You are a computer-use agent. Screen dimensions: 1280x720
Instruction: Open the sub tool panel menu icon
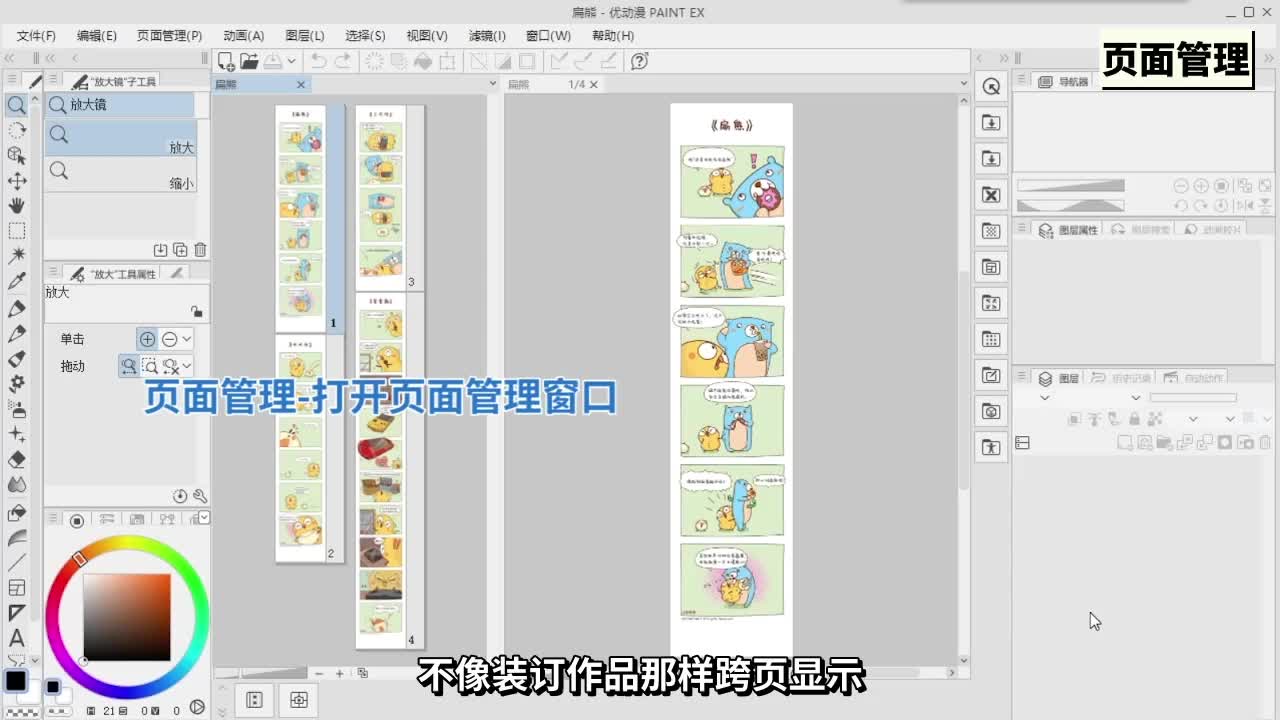(53, 81)
